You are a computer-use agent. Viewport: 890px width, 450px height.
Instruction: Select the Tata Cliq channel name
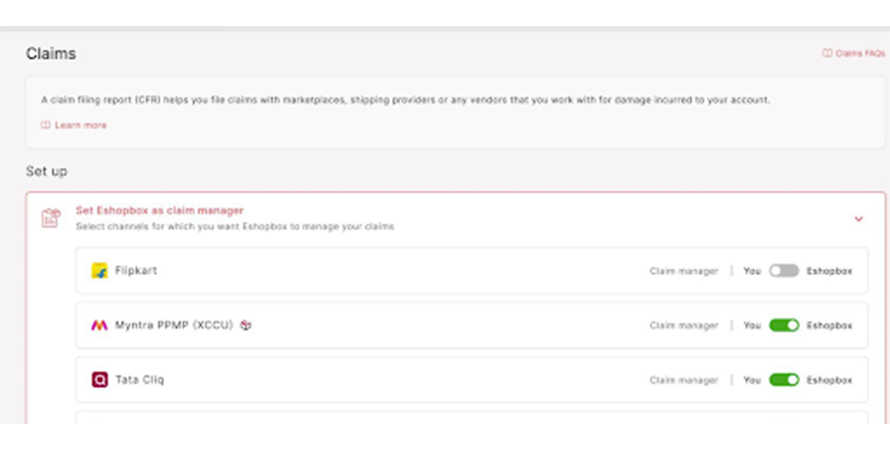pos(139,380)
